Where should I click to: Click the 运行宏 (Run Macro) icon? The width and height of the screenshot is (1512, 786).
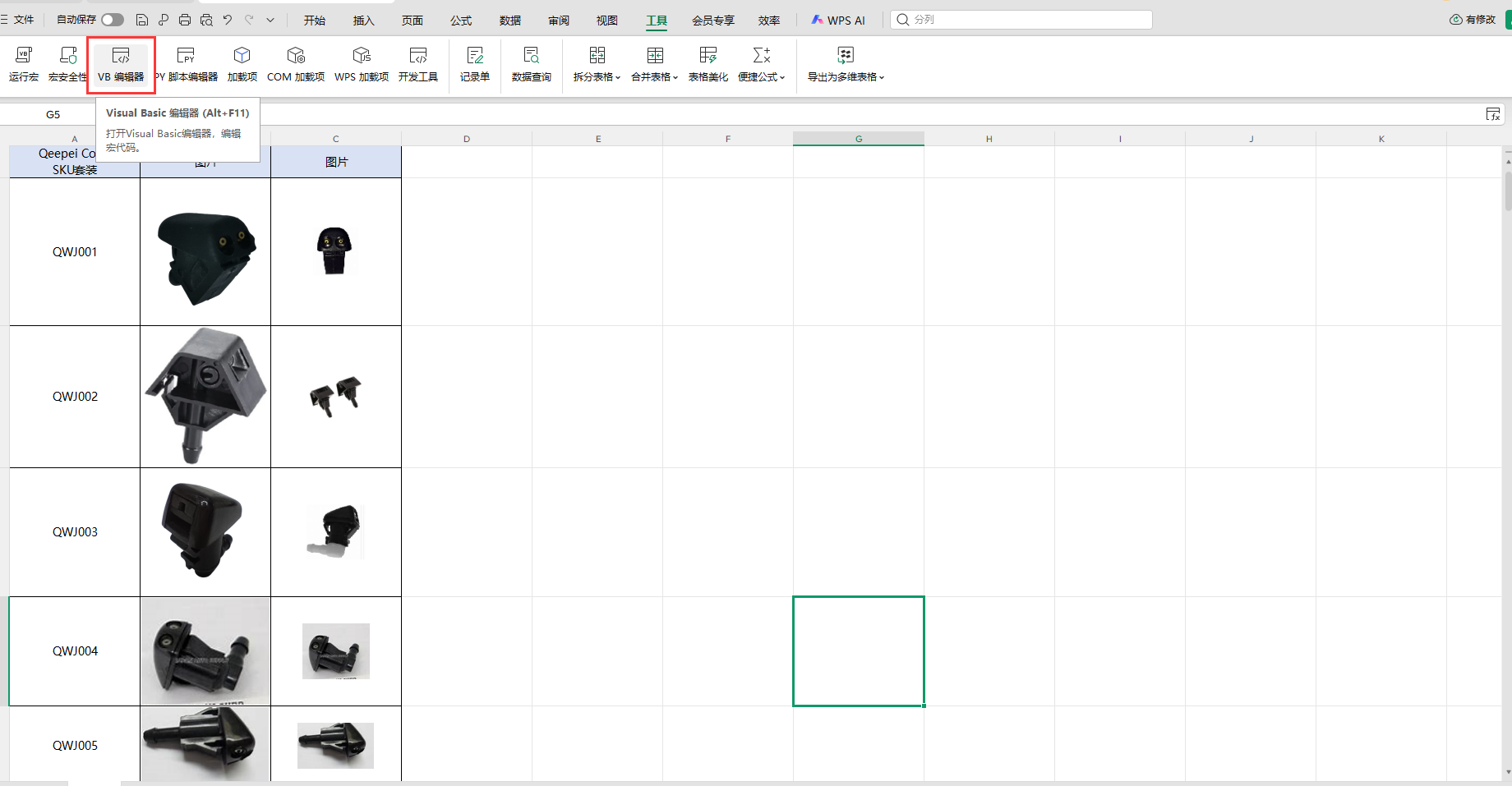pyautogui.click(x=24, y=64)
